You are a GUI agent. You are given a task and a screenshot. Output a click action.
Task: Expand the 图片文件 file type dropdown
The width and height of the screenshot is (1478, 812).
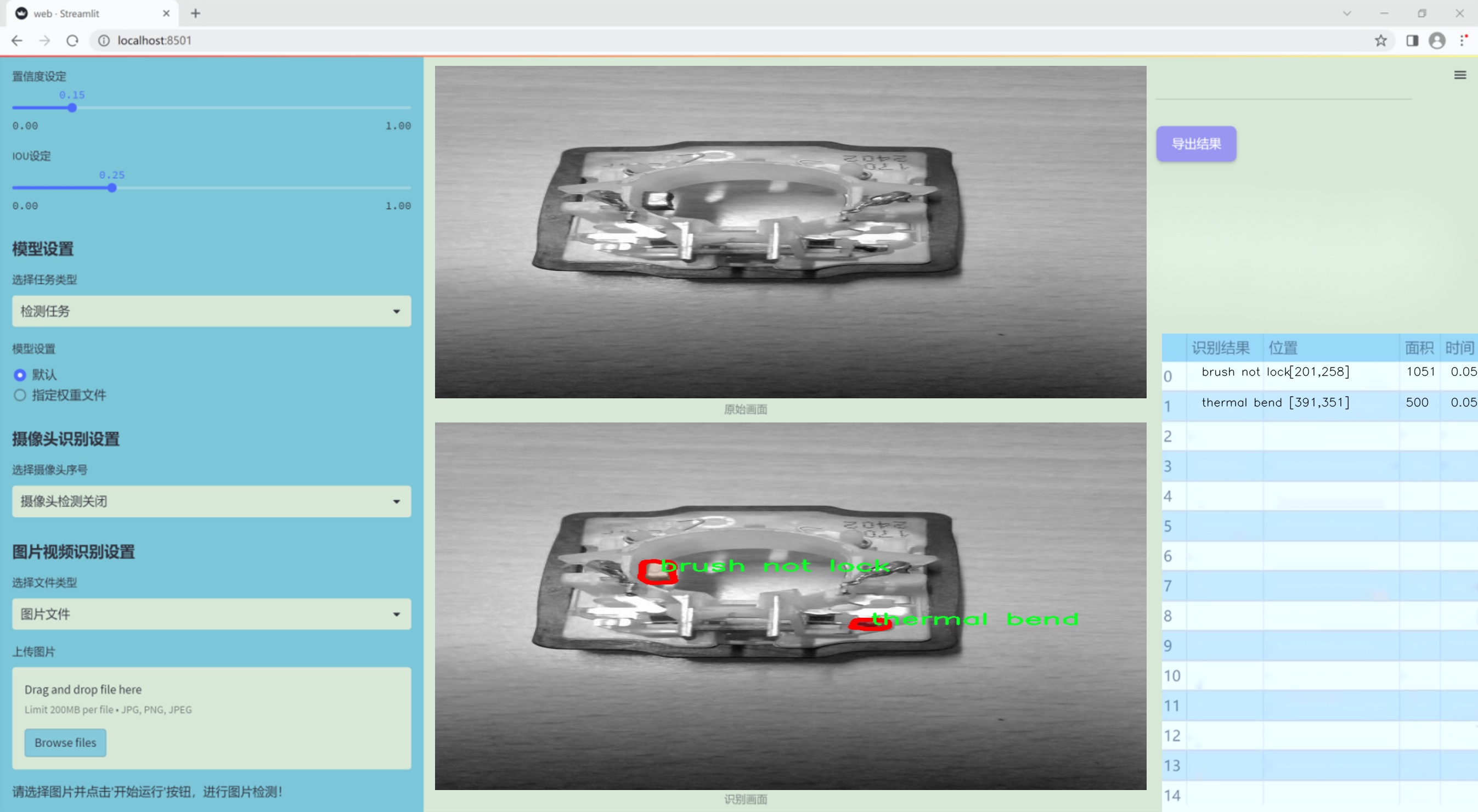tap(211, 614)
